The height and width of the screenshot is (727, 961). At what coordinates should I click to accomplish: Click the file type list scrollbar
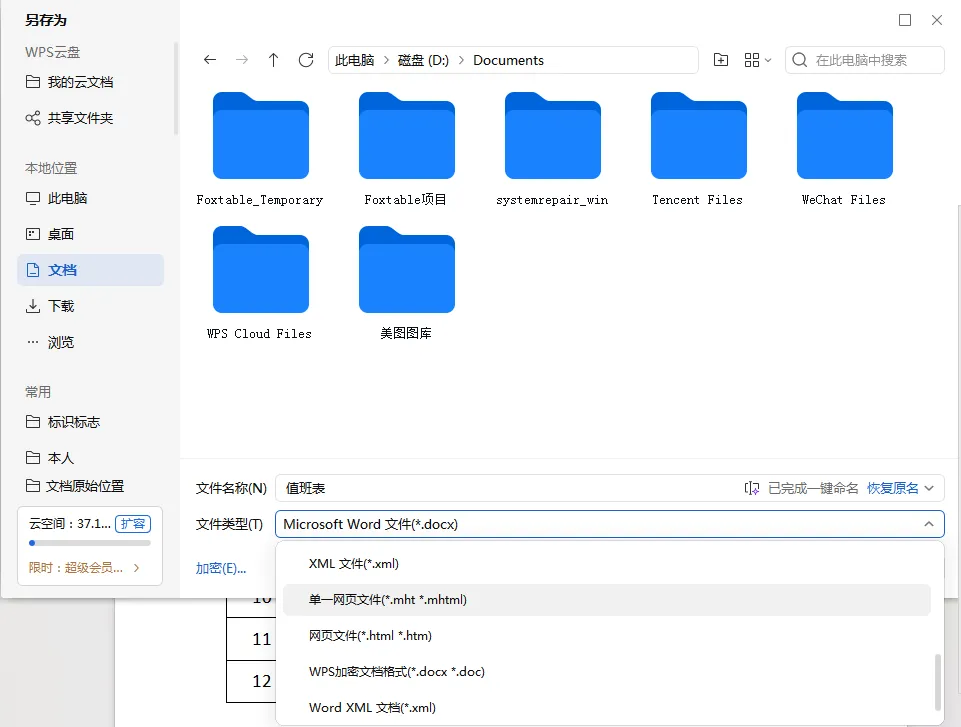pyautogui.click(x=938, y=682)
